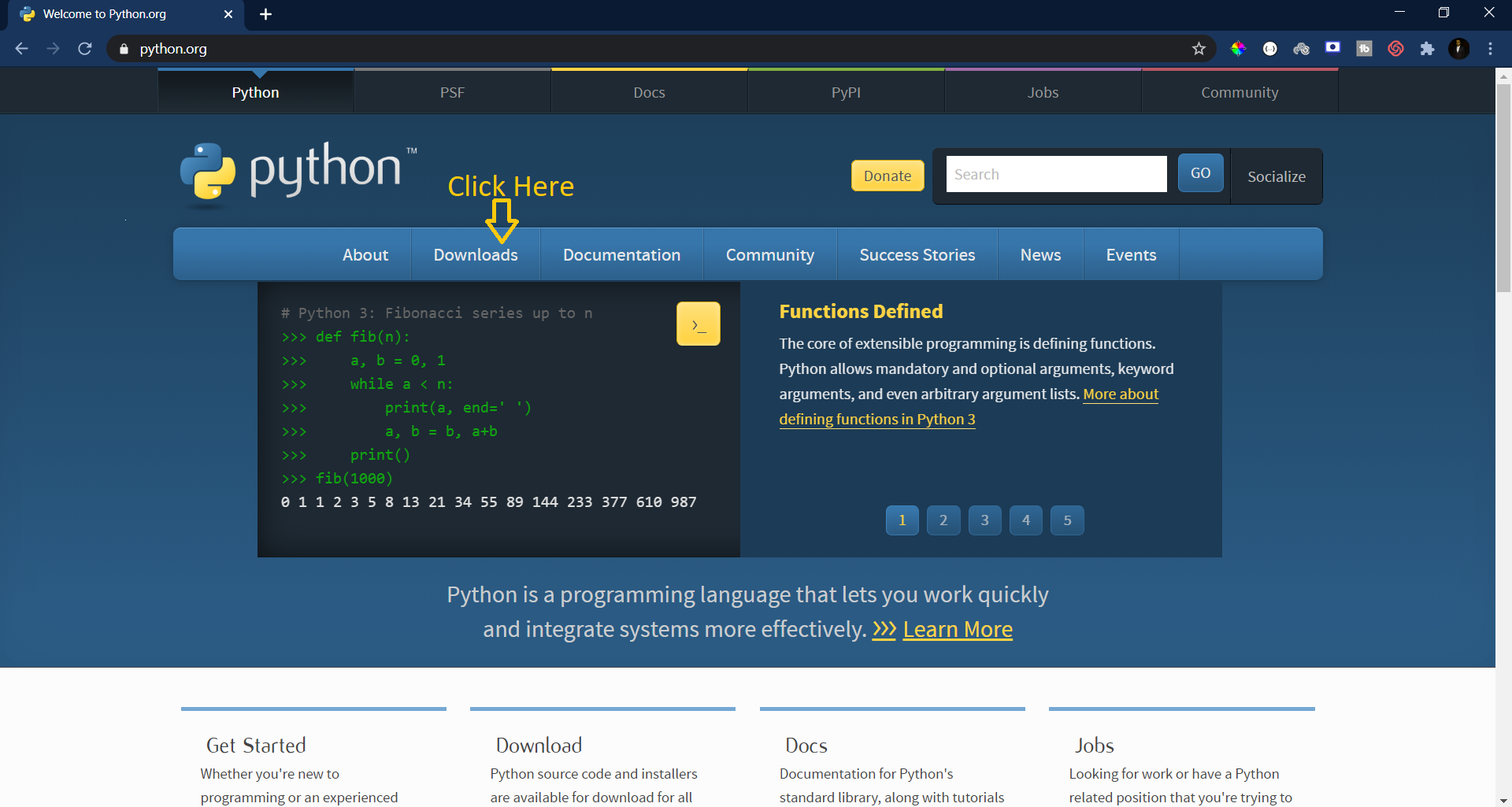Click the Get Started heading
The height and width of the screenshot is (807, 1512).
click(256, 745)
